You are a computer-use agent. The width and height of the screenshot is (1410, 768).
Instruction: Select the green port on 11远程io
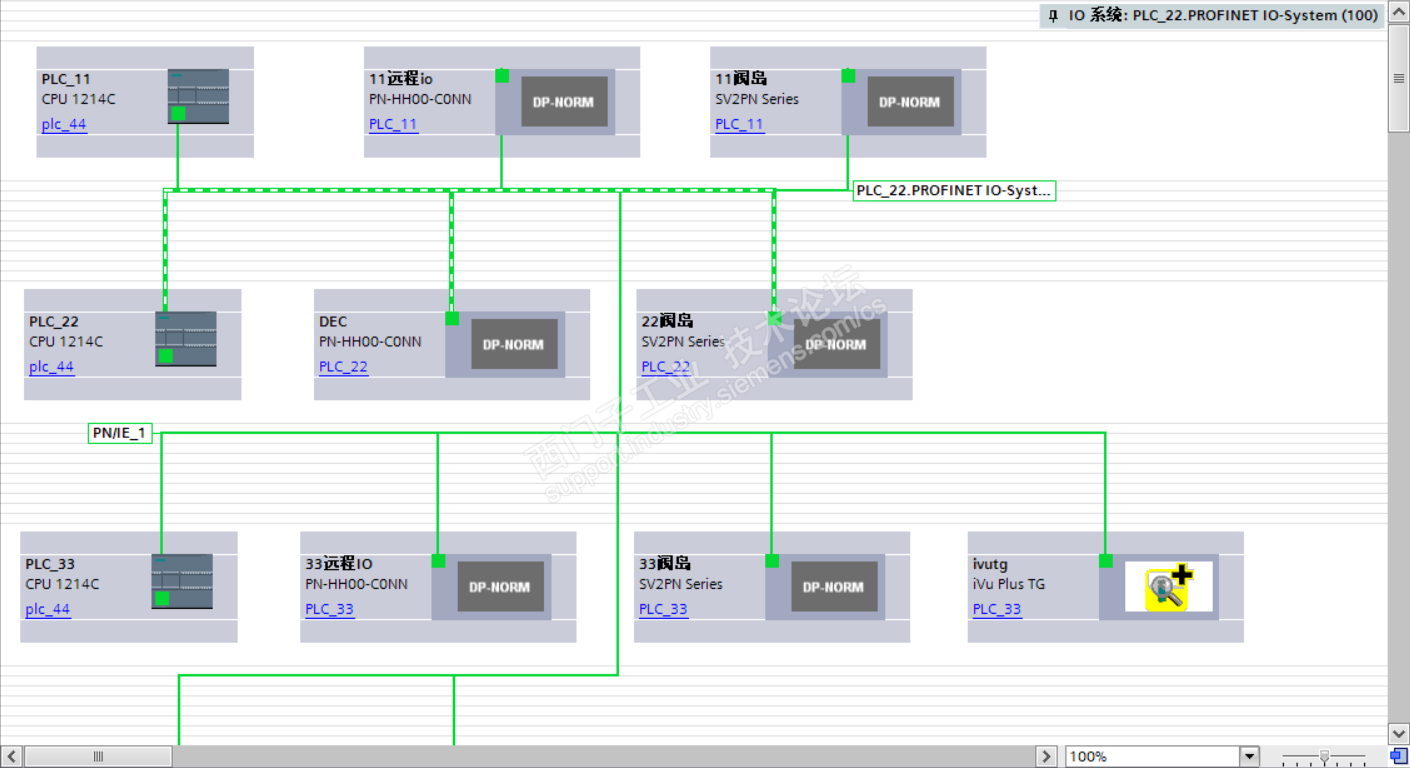coord(502,76)
